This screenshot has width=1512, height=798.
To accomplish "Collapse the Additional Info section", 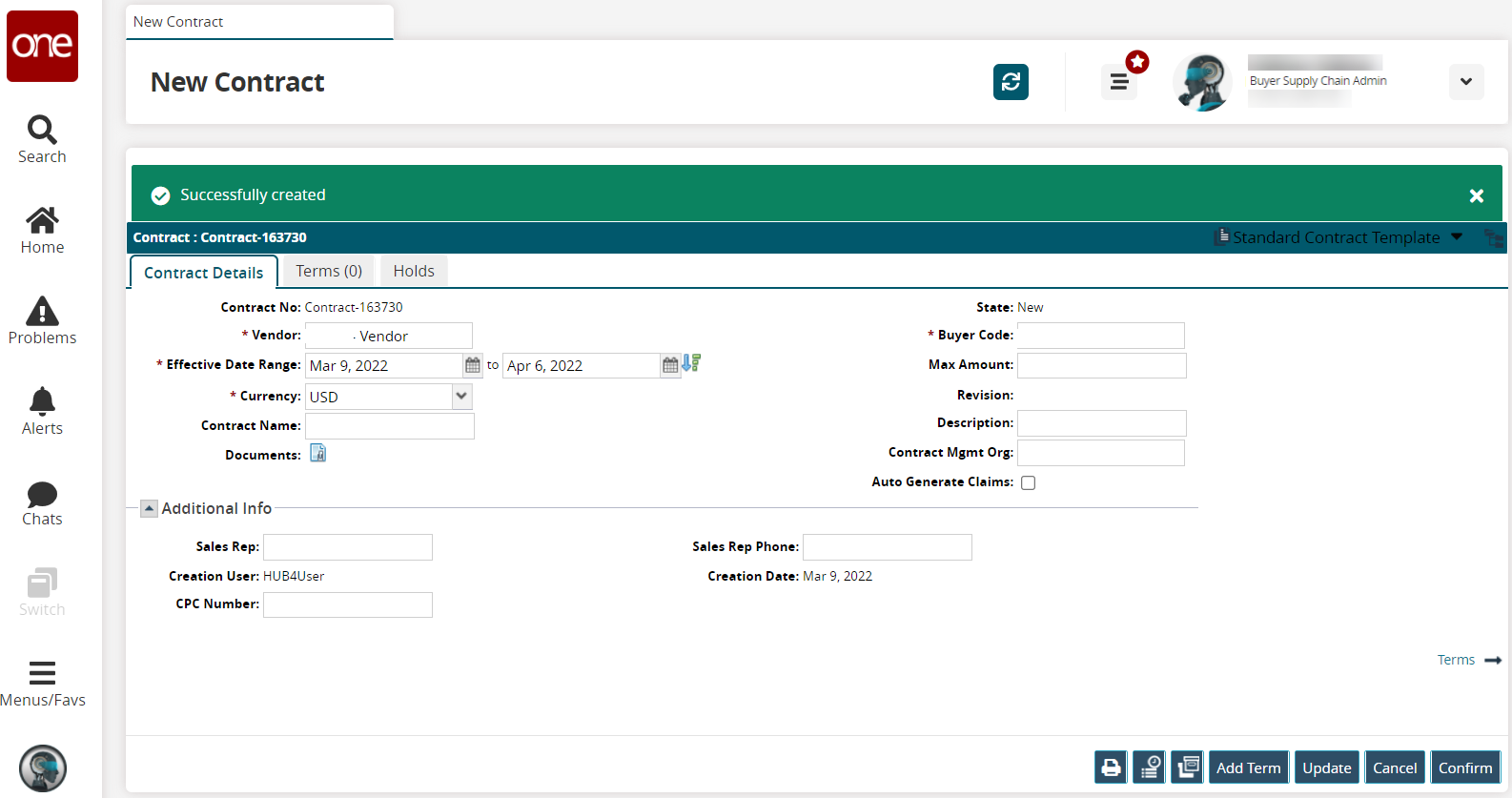I will tap(150, 509).
